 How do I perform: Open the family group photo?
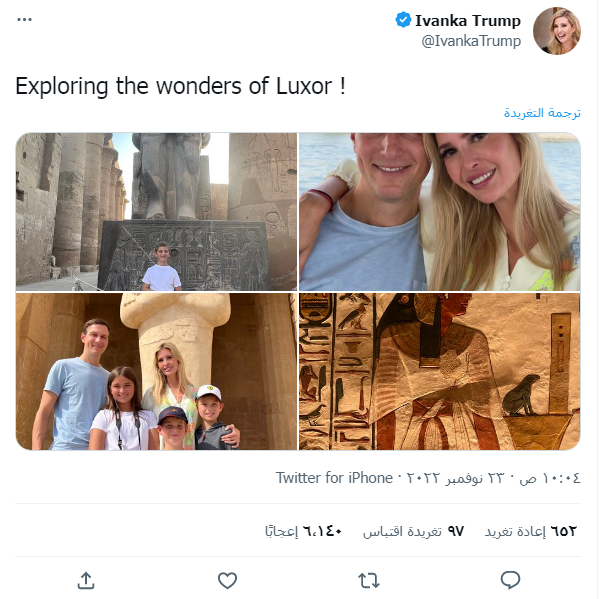[156, 371]
